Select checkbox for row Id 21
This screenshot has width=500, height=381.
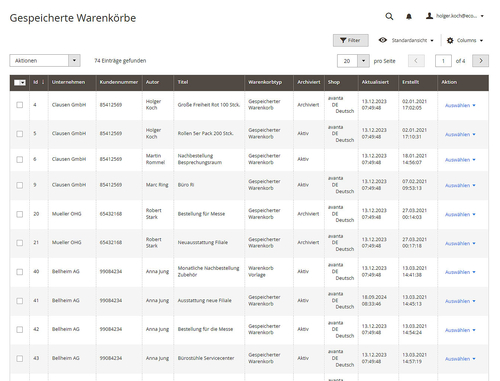pos(20,243)
